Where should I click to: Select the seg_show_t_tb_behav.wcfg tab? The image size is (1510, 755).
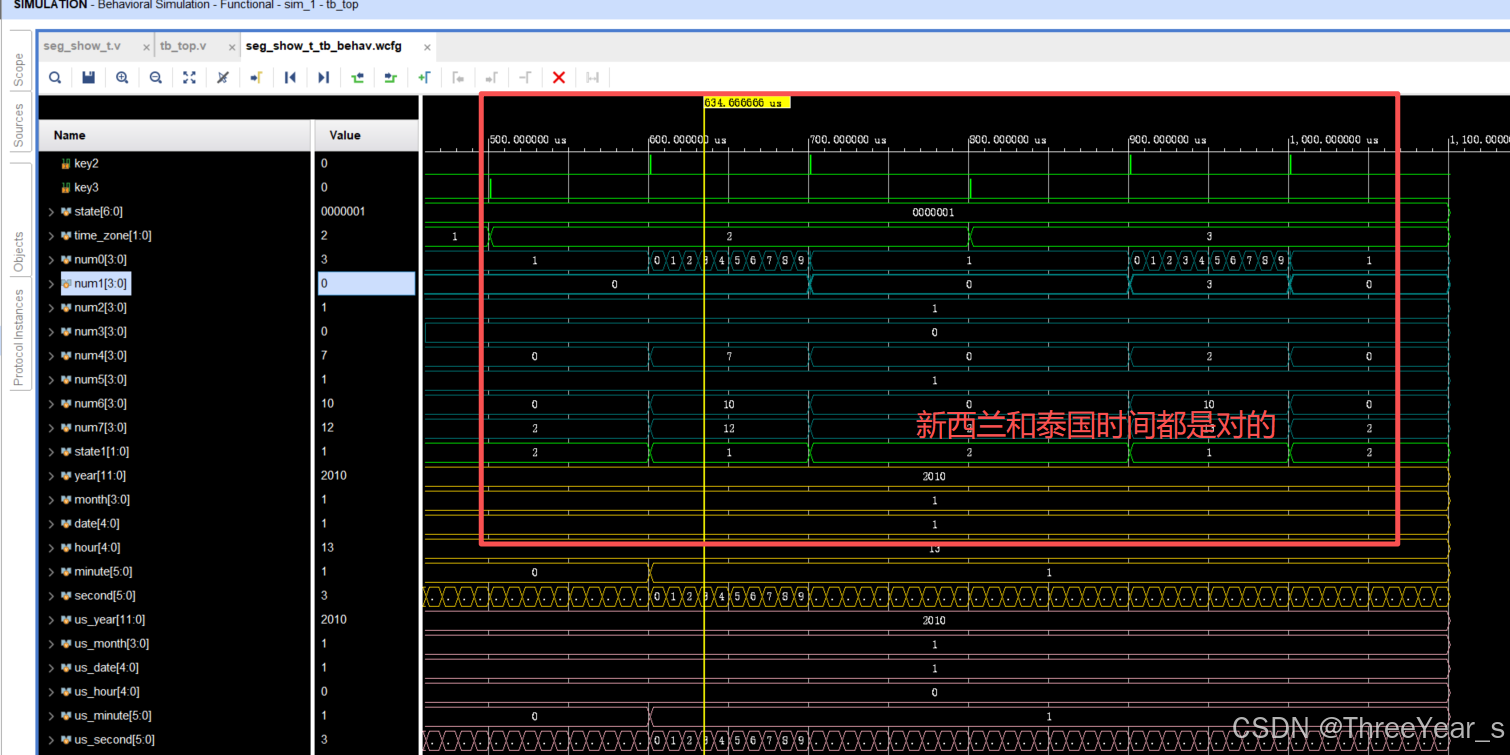click(x=323, y=46)
